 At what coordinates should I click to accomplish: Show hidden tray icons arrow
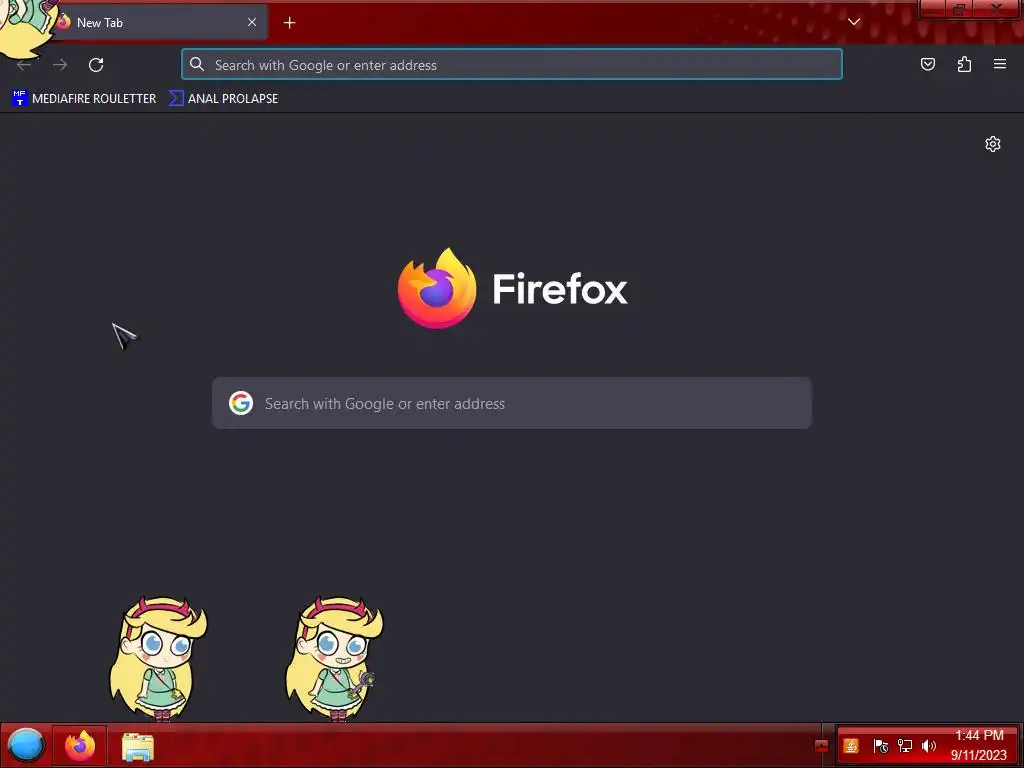point(822,746)
